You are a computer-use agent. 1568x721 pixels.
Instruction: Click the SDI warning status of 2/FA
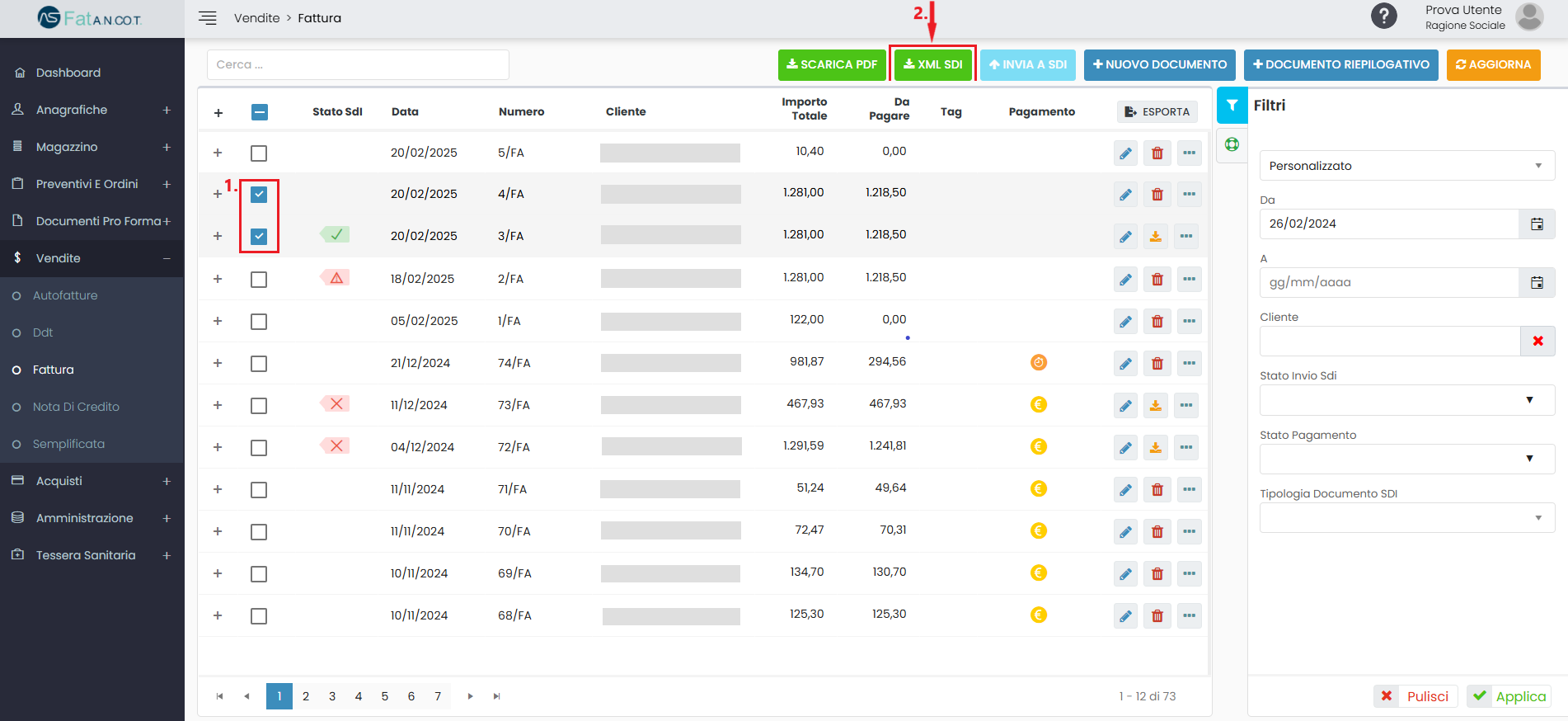tap(336, 278)
